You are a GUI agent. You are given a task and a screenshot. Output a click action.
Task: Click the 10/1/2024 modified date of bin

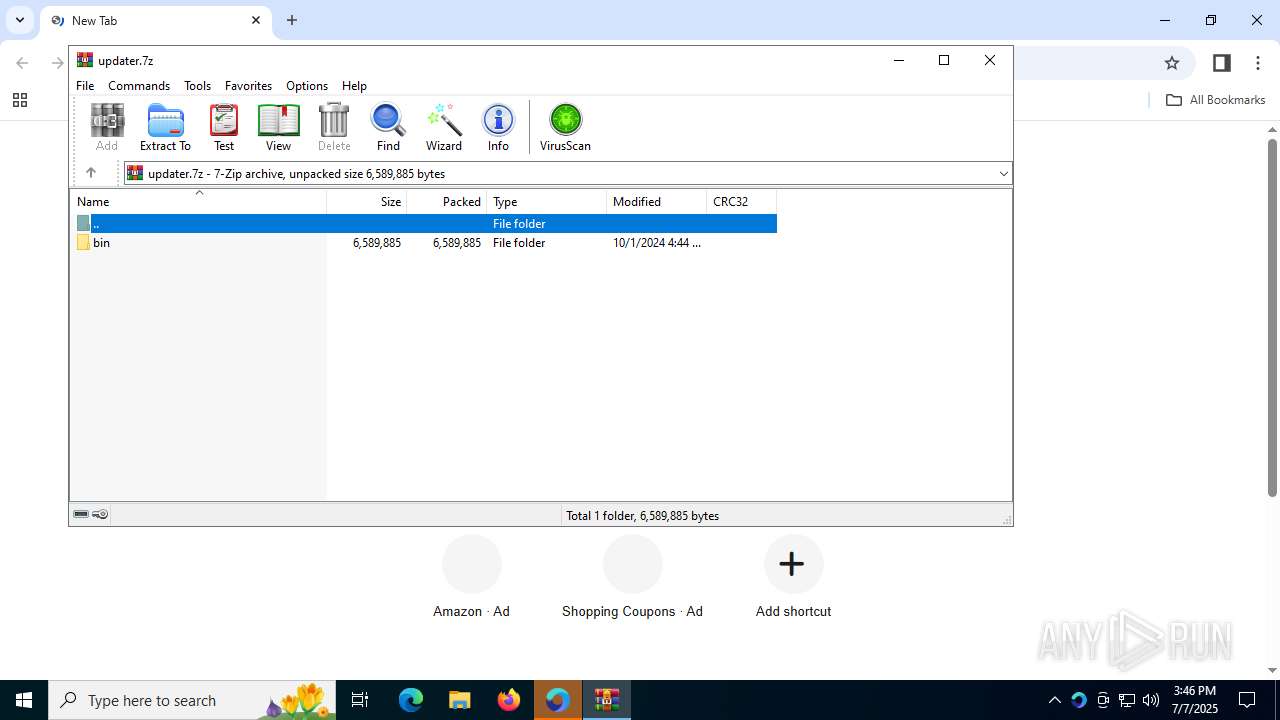pyautogui.click(x=657, y=243)
